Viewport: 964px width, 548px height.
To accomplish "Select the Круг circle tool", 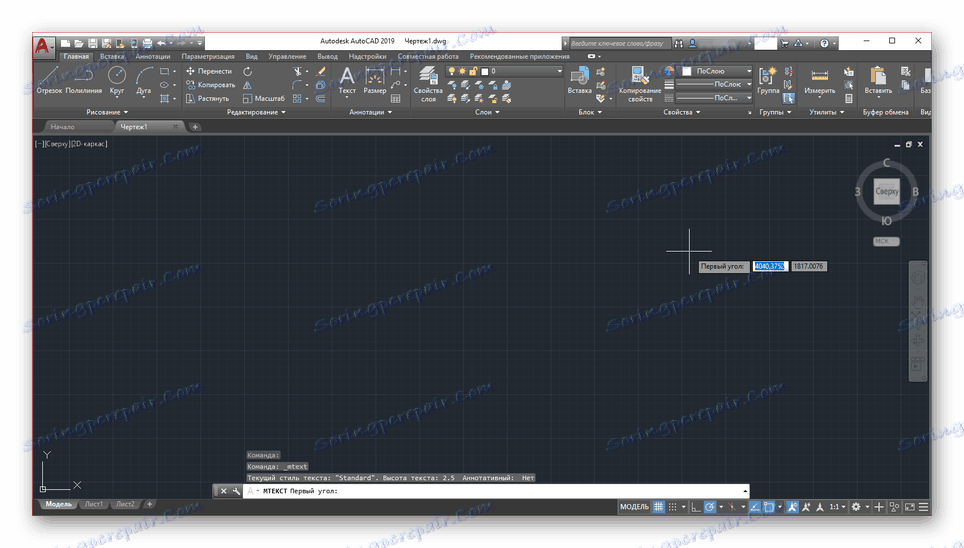I will [117, 81].
